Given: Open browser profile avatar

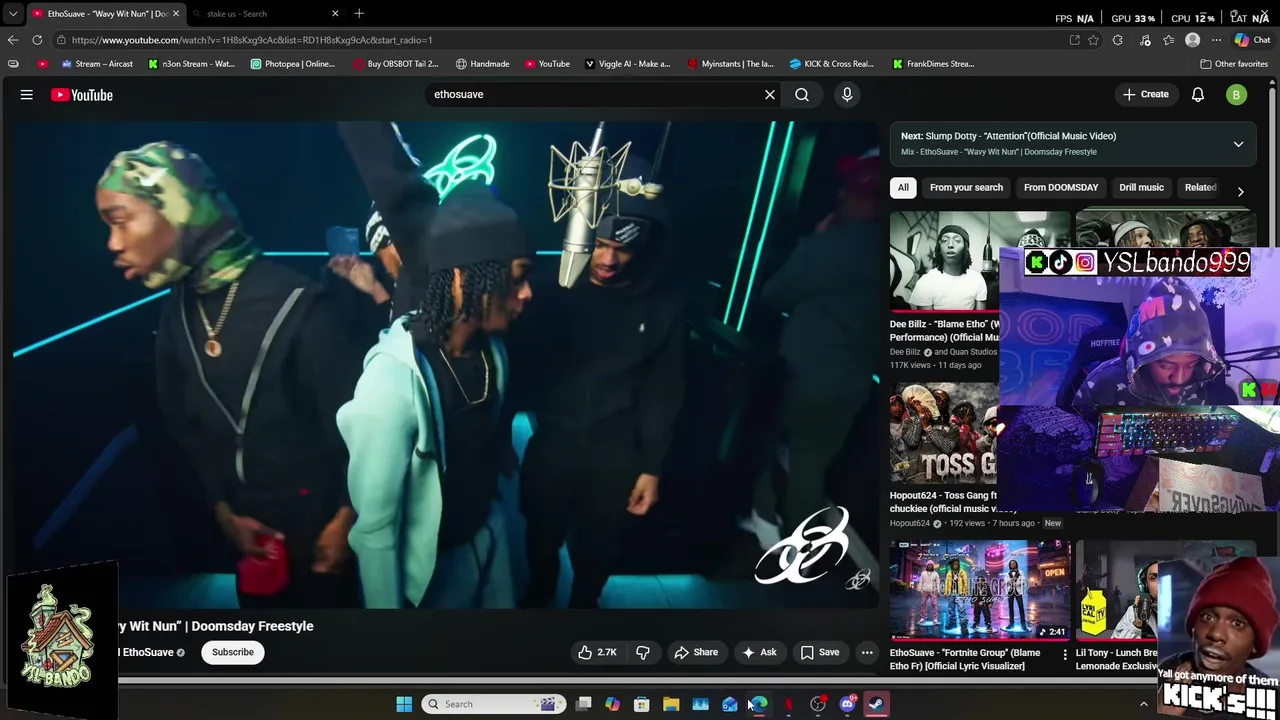Looking at the screenshot, I should click(x=1192, y=40).
